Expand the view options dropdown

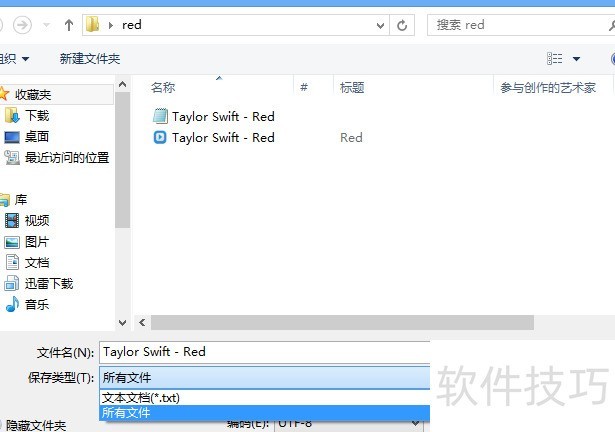(x=577, y=60)
